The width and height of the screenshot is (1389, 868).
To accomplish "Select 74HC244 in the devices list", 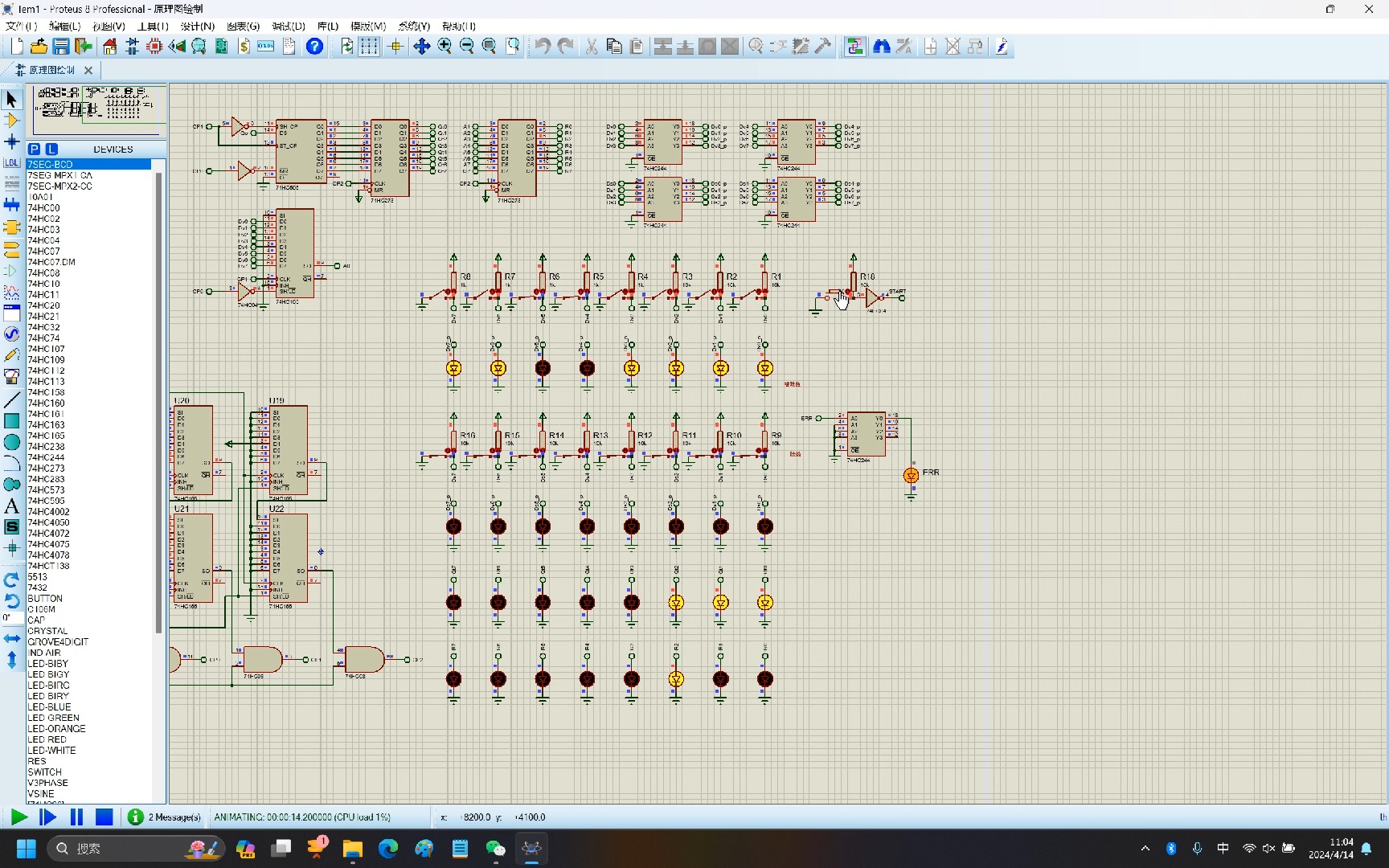I will [x=47, y=457].
